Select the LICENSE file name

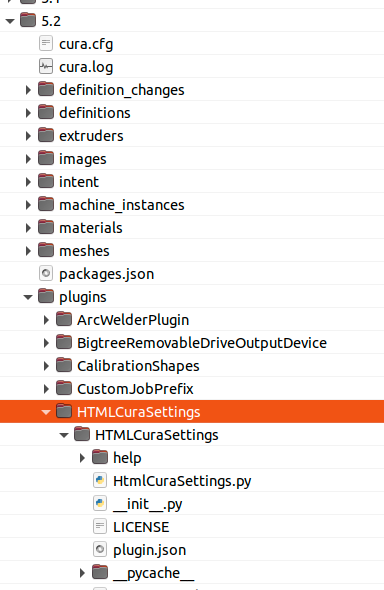coord(141,527)
